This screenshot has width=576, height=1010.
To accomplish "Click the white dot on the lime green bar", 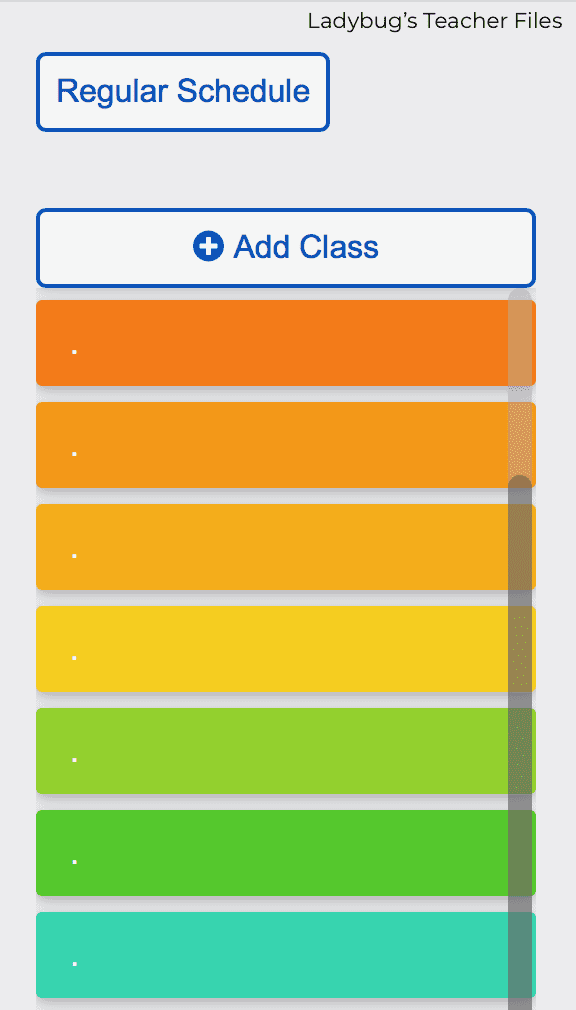I will (75, 760).
